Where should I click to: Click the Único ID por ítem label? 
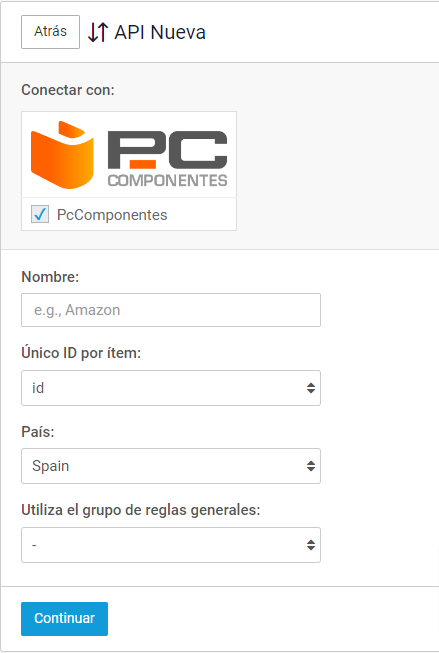pos(81,353)
